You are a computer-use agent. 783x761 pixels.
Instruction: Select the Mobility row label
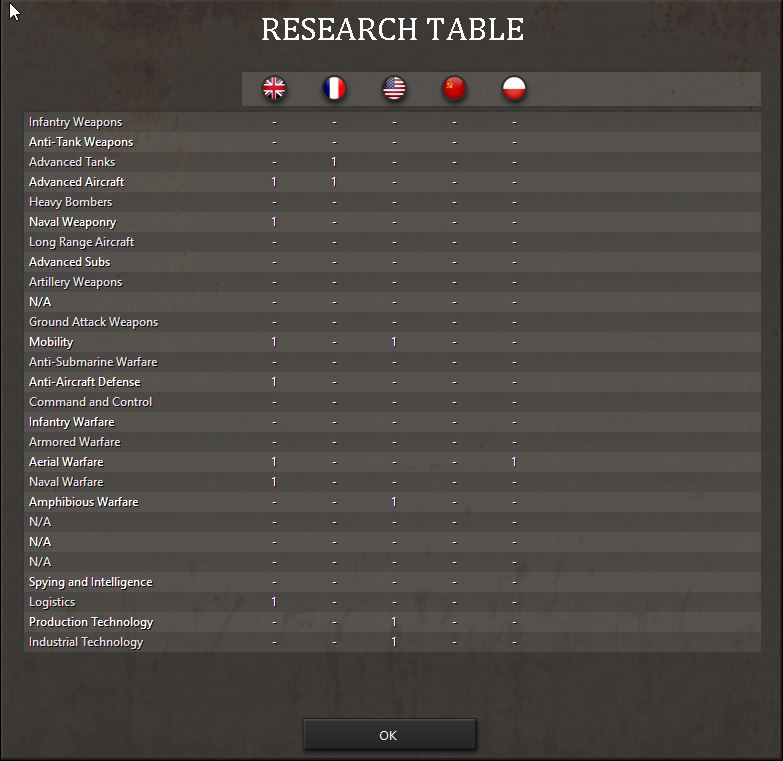51,342
